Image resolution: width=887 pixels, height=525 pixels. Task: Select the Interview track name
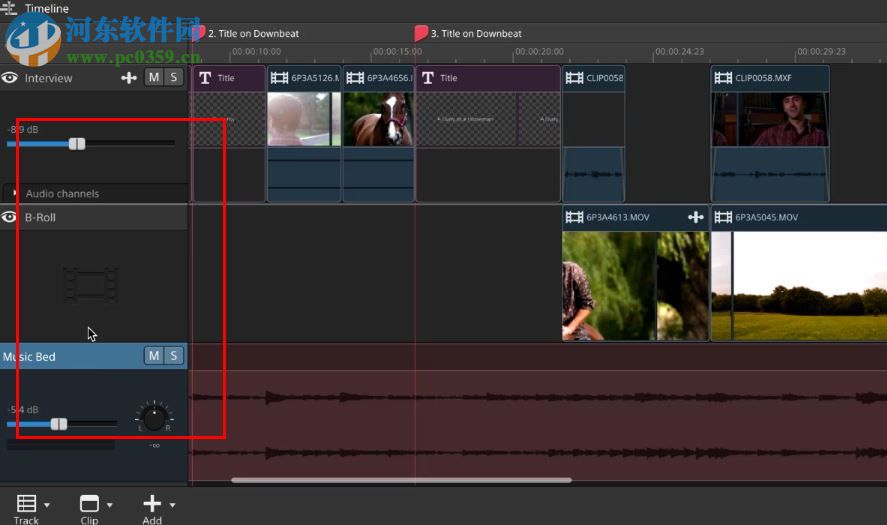pos(48,78)
